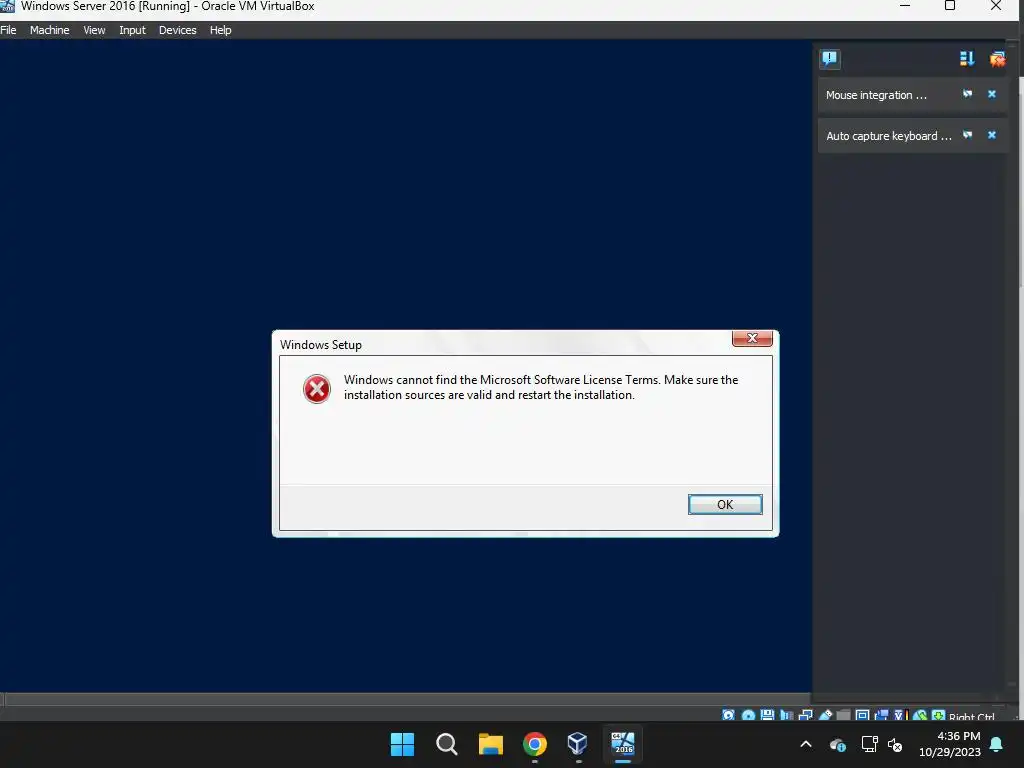Click the OneDrive tray icon
This screenshot has height=768, width=1024.
point(837,744)
